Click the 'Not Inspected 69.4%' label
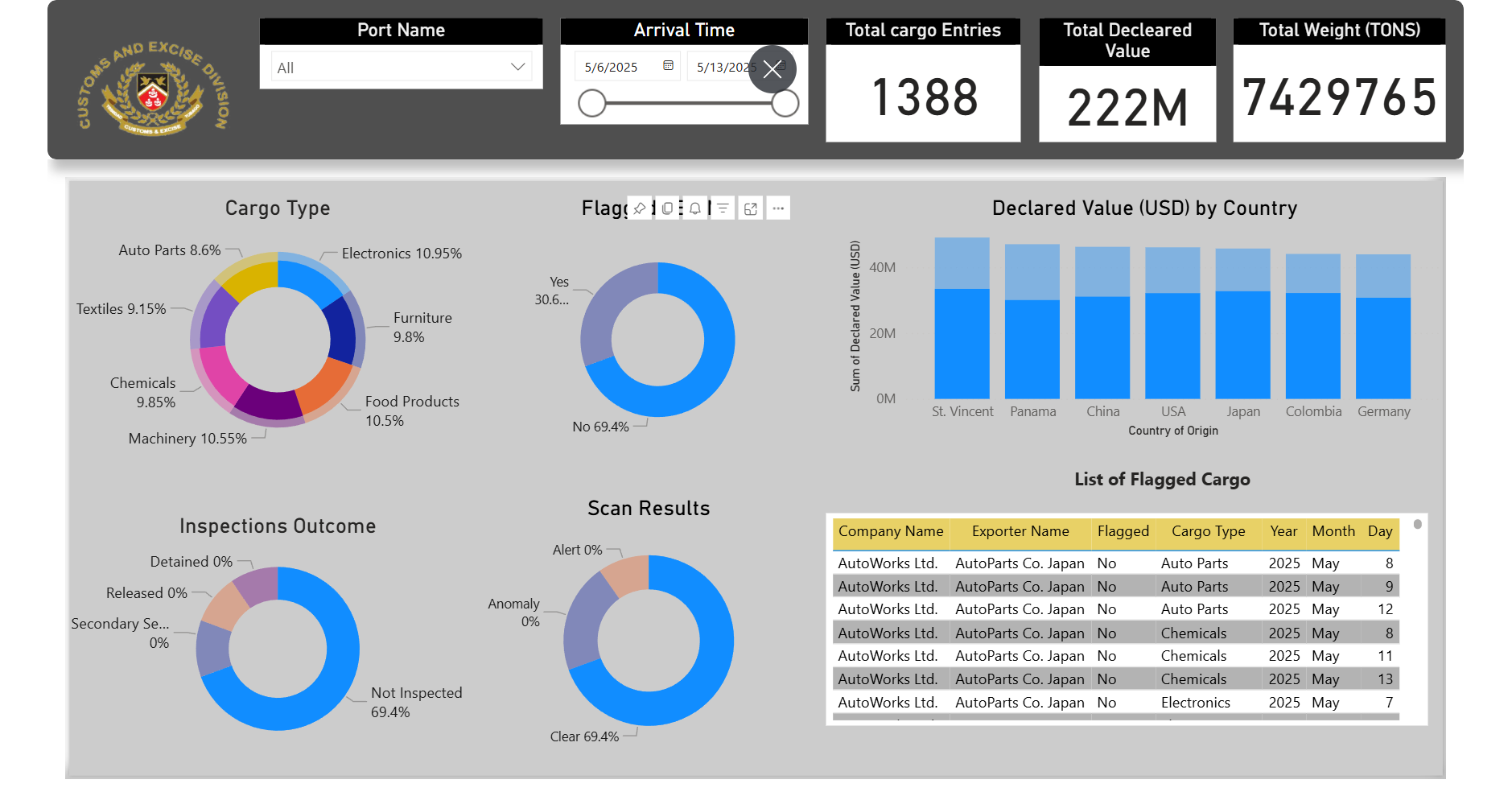Viewport: 1512px width, 792px height. [x=417, y=703]
